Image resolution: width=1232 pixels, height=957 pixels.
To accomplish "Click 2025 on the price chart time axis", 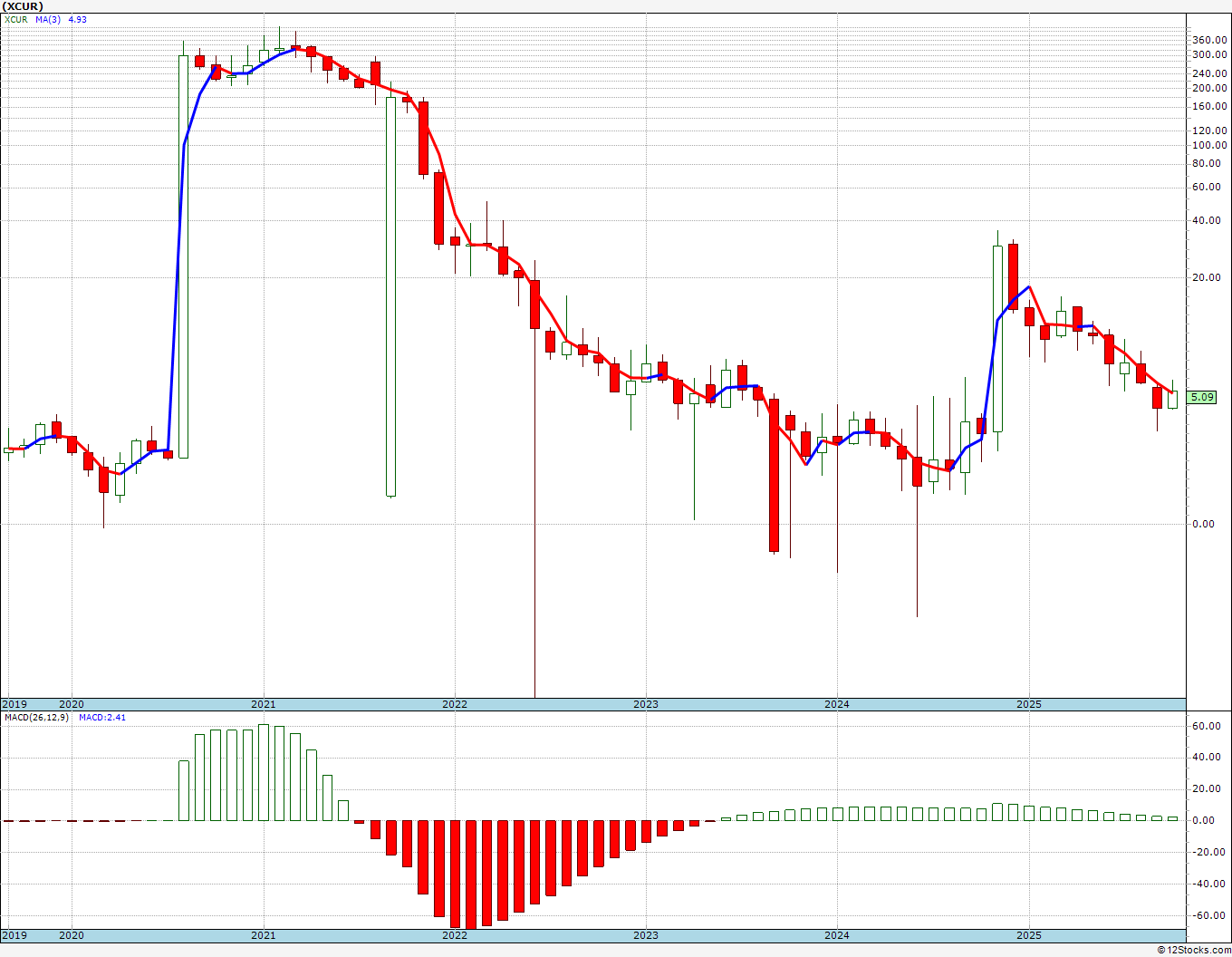I will [1028, 704].
